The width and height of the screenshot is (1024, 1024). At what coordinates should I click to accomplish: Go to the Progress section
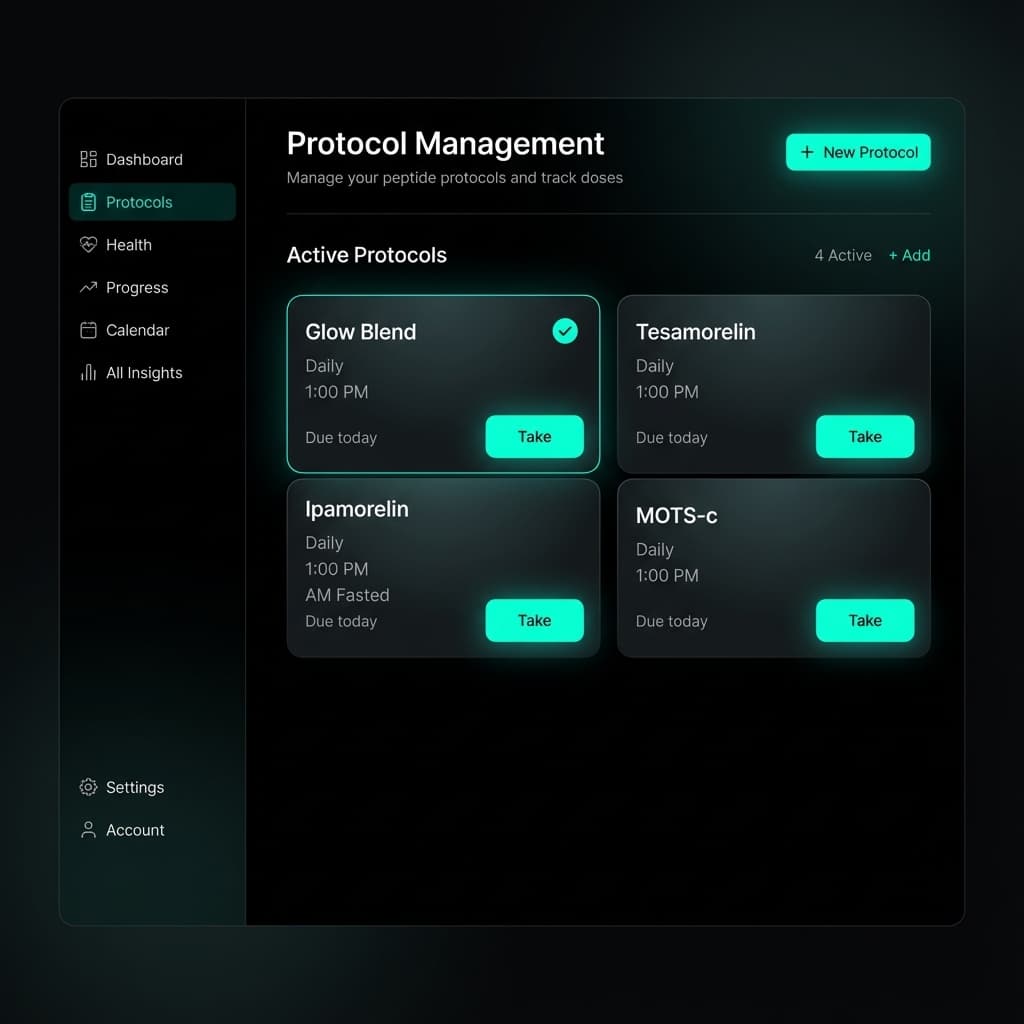(137, 288)
